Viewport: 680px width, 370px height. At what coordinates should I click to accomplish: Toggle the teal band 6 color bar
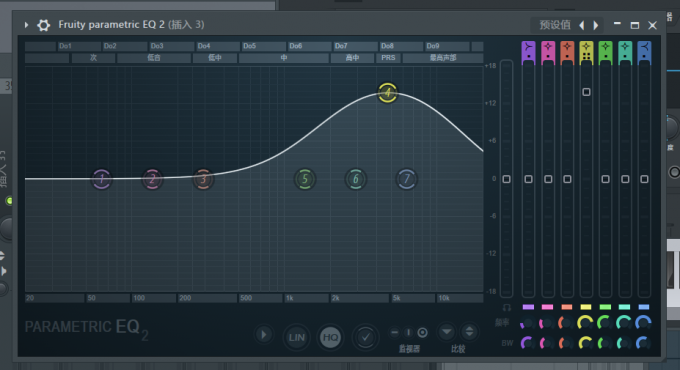click(x=624, y=307)
